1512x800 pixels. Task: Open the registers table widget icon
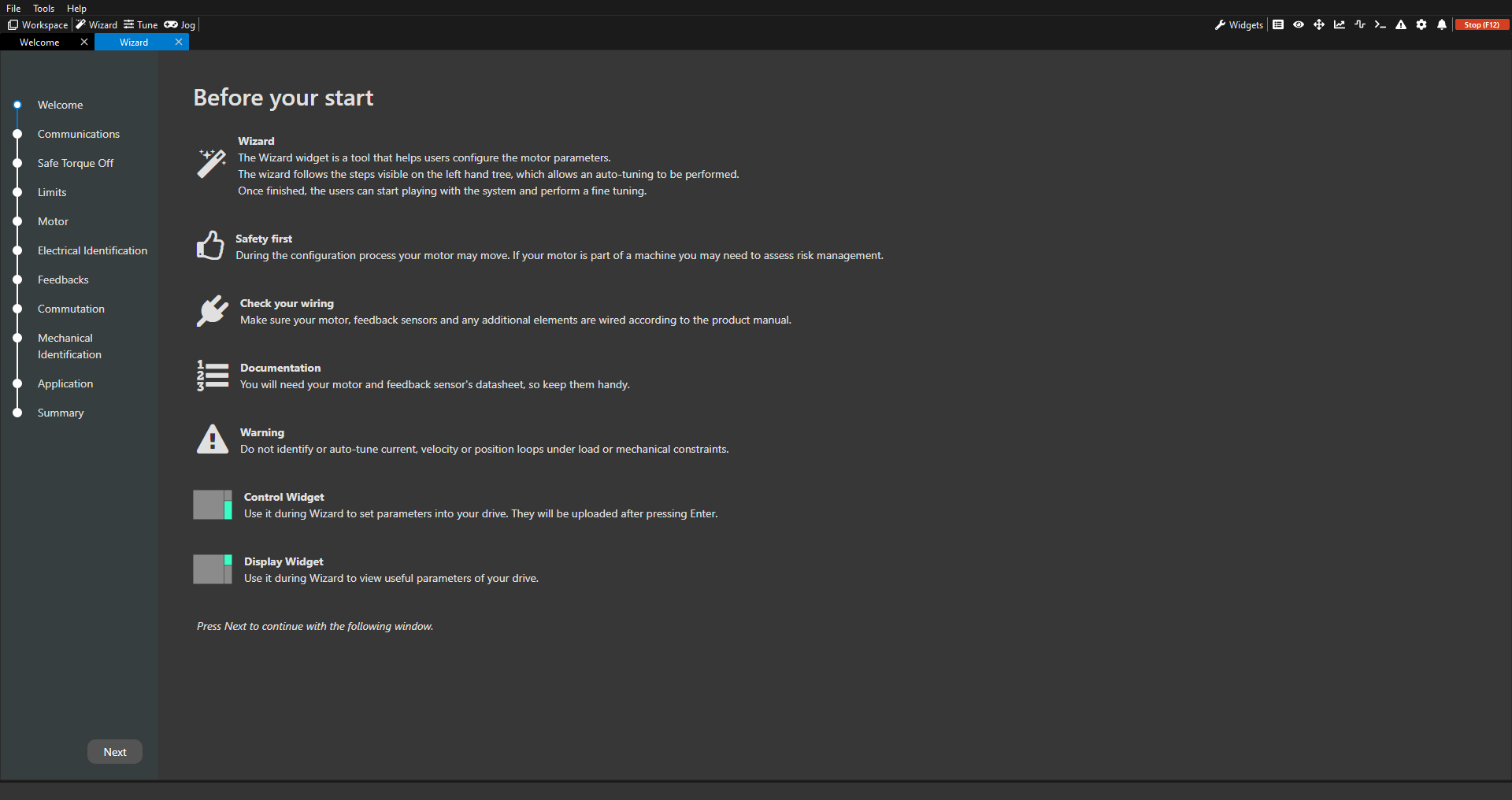pos(1279,24)
